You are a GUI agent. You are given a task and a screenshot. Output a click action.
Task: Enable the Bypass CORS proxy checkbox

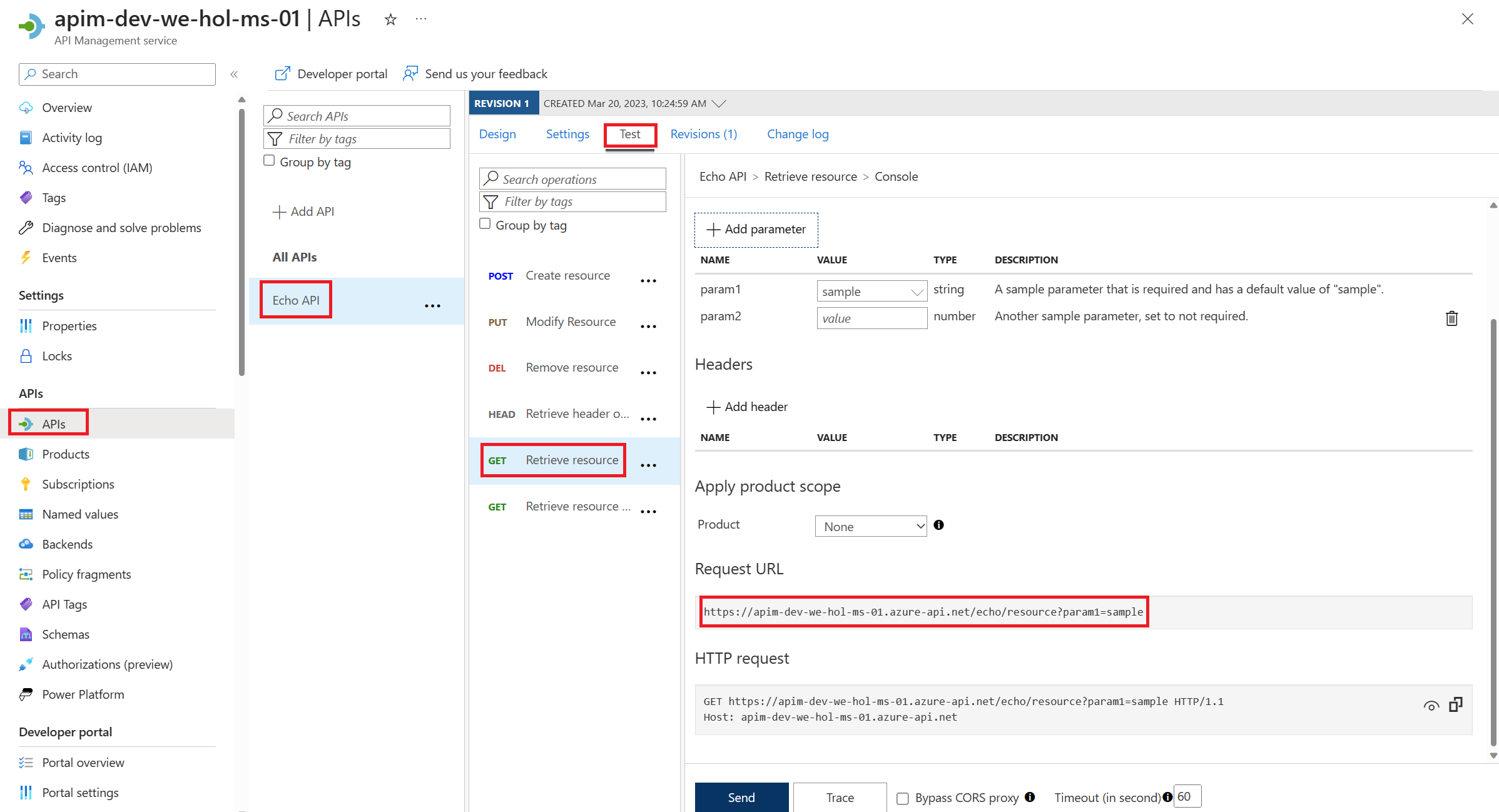coord(903,798)
